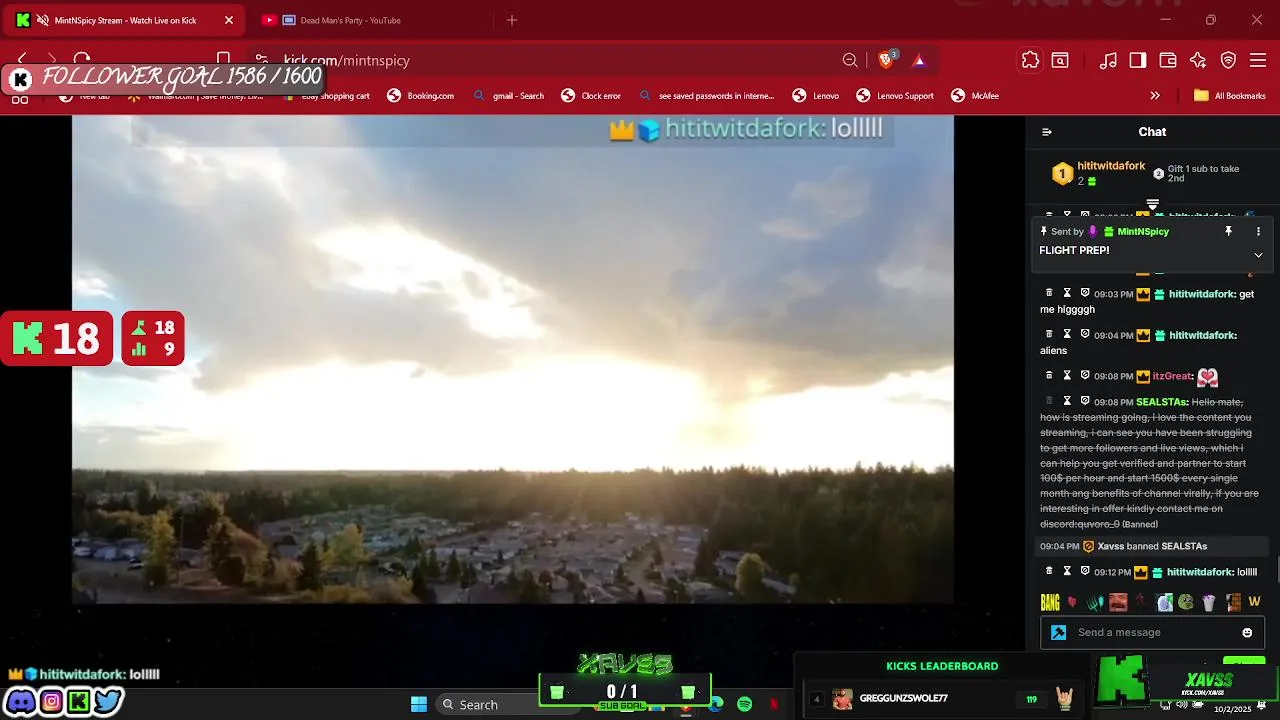
Task: Unmute the MintNSpicy Stream tab audio
Action: (43, 20)
